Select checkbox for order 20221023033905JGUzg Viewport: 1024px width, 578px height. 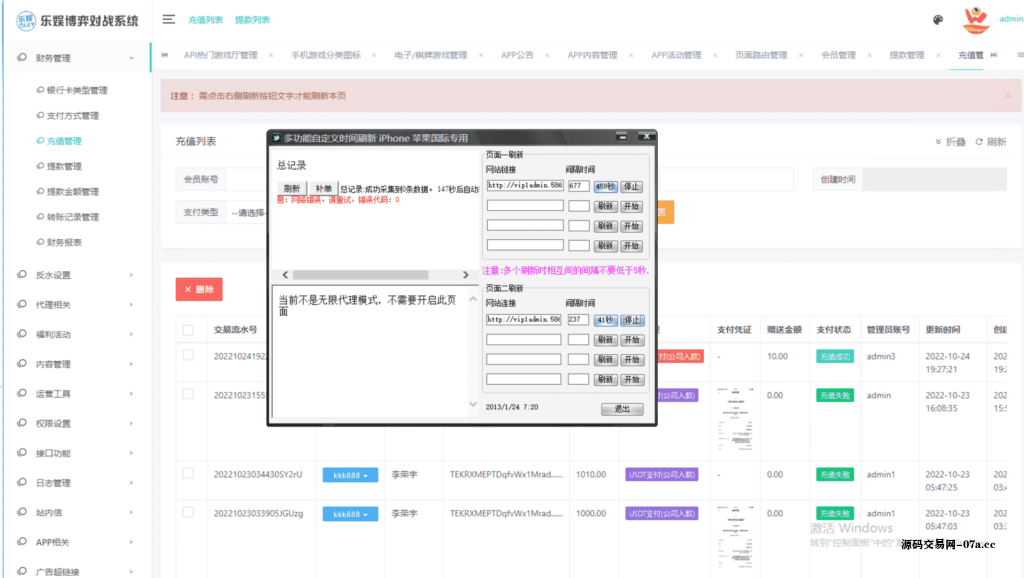(186, 512)
